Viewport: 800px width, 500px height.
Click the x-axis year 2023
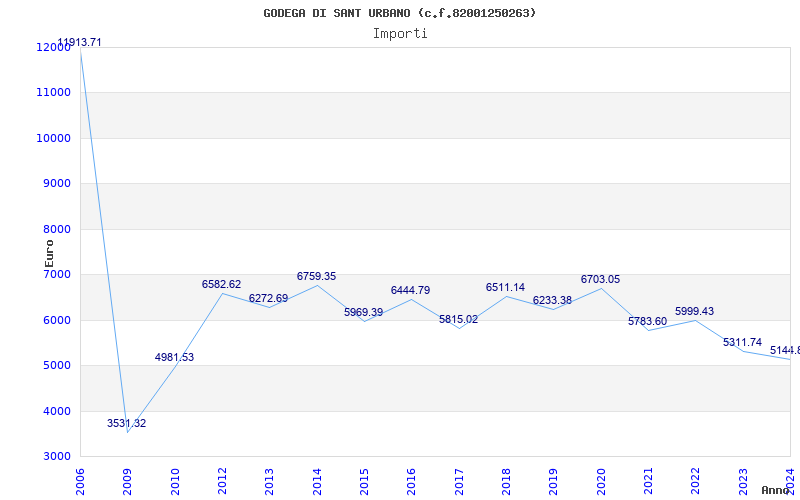pyautogui.click(x=743, y=482)
